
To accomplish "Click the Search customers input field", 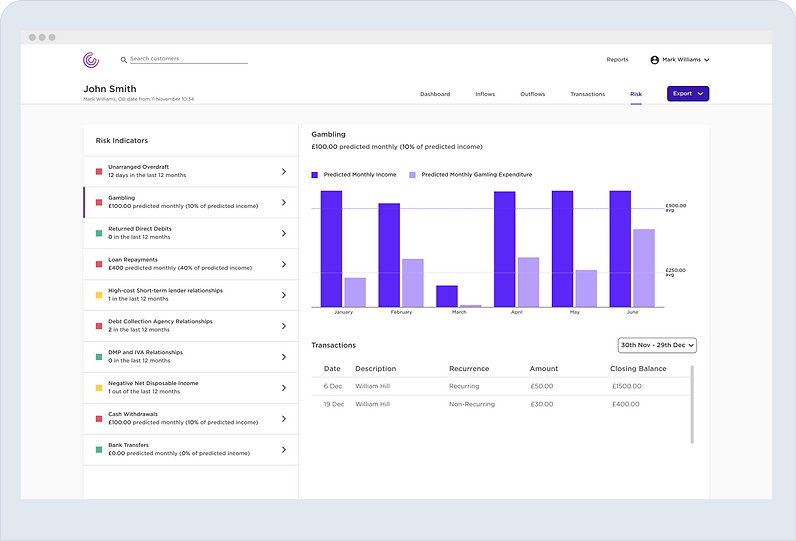I will pyautogui.click(x=187, y=59).
